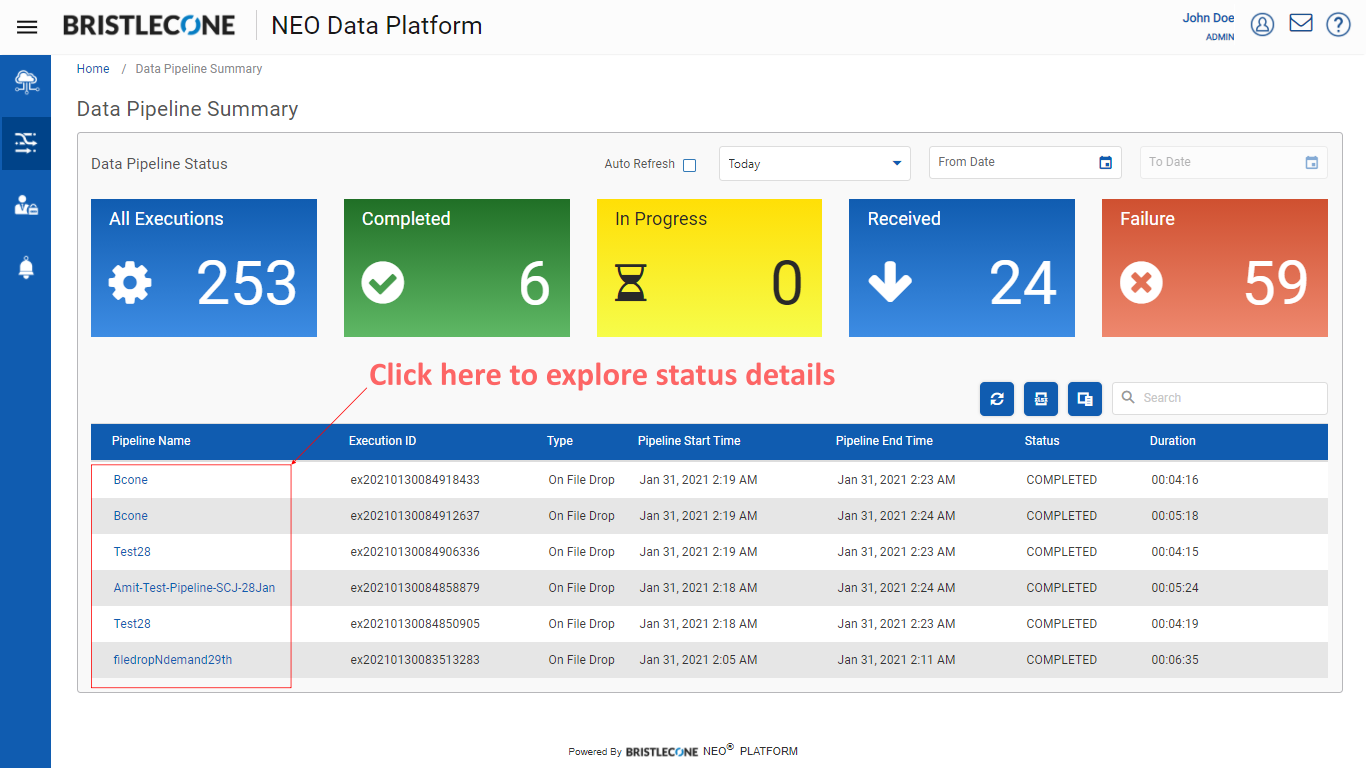1366x768 pixels.
Task: Click Data Pipeline Summary breadcrumb text
Action: (x=199, y=69)
